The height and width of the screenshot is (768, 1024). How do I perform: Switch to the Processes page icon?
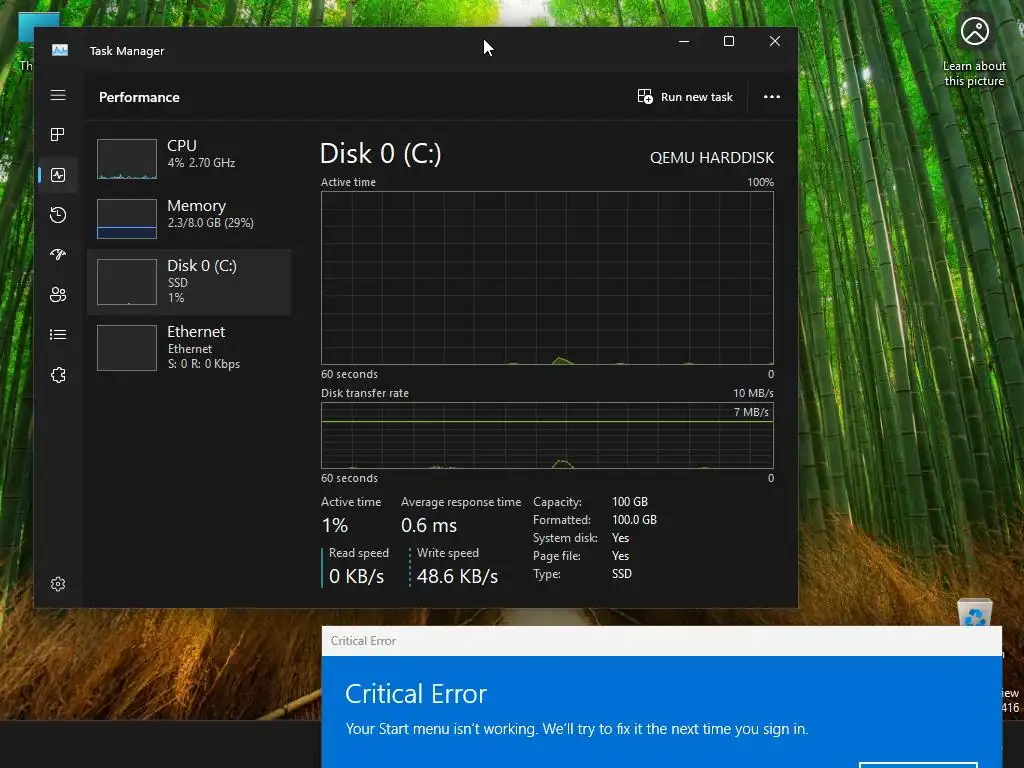pyautogui.click(x=58, y=135)
